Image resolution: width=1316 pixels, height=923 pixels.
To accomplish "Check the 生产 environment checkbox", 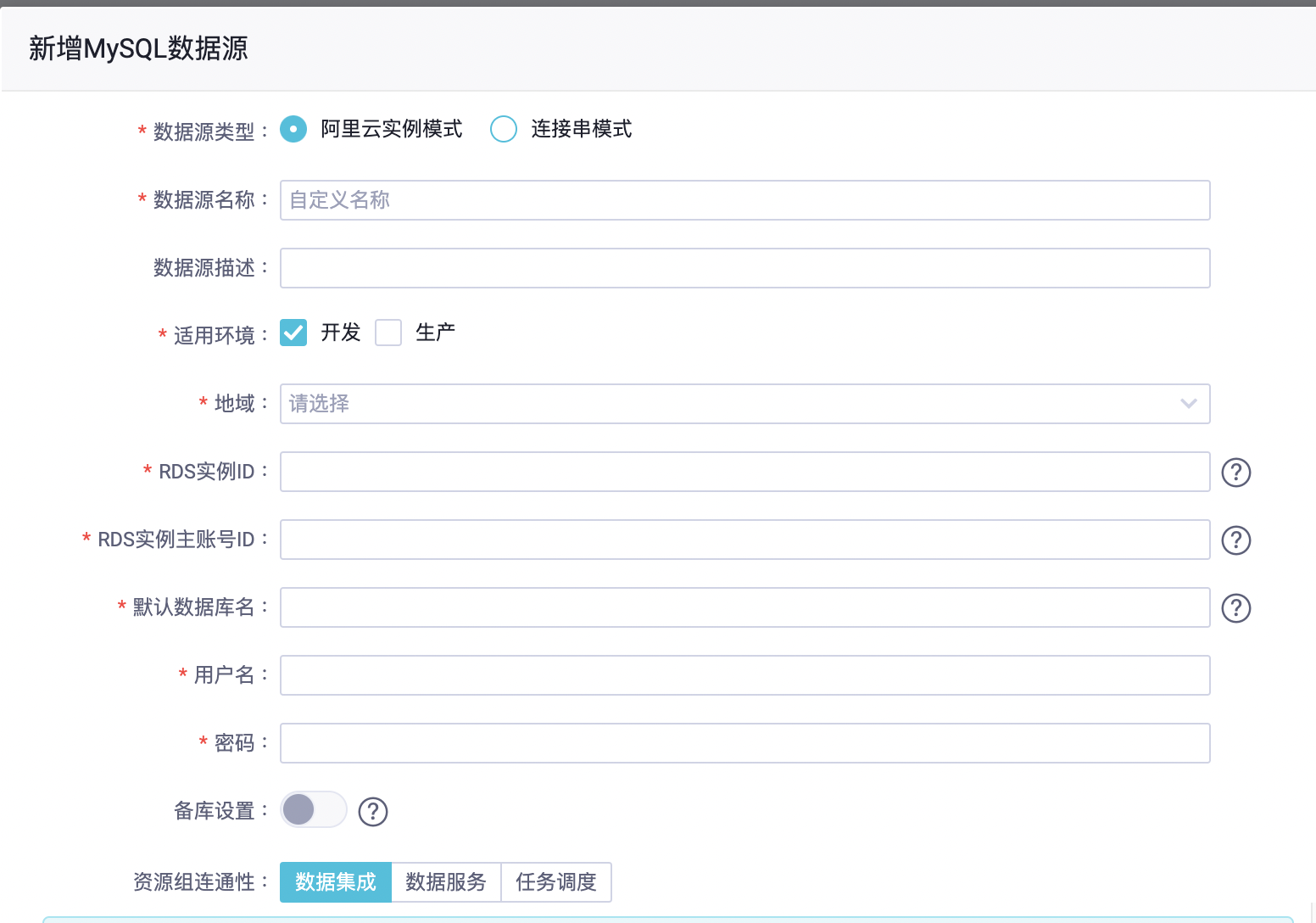I will pos(388,333).
